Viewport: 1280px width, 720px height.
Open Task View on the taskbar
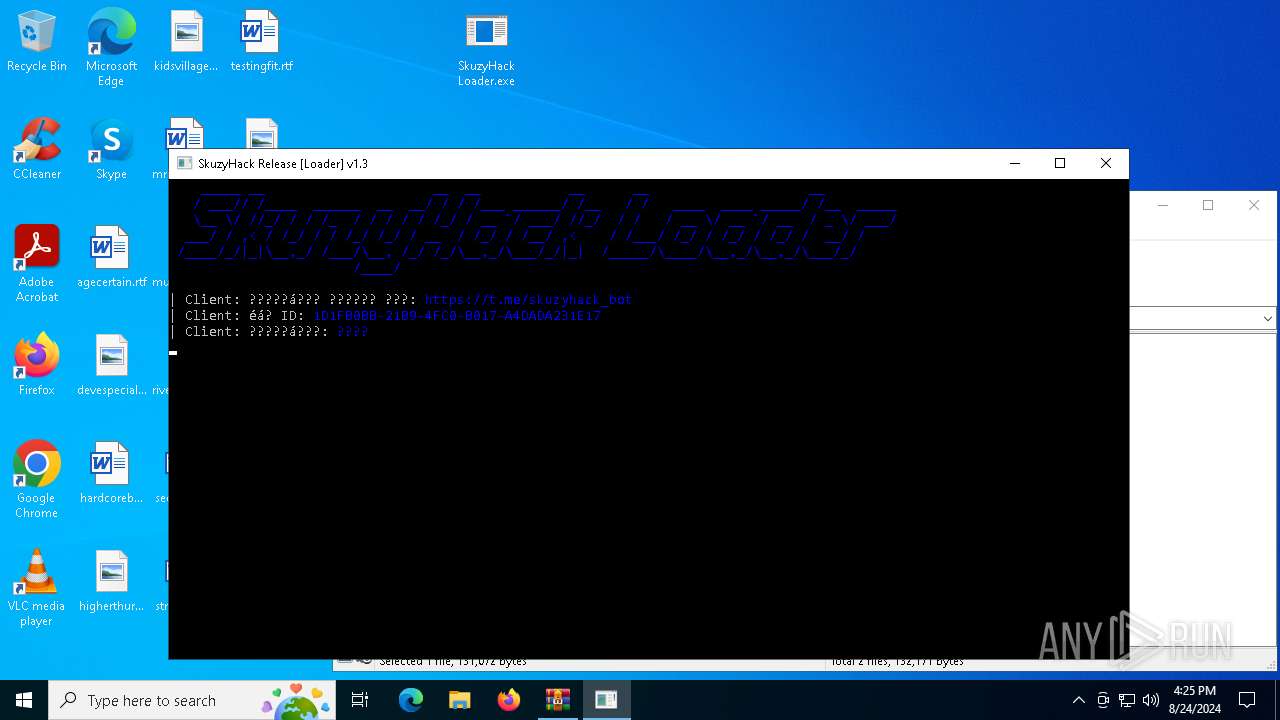click(360, 700)
